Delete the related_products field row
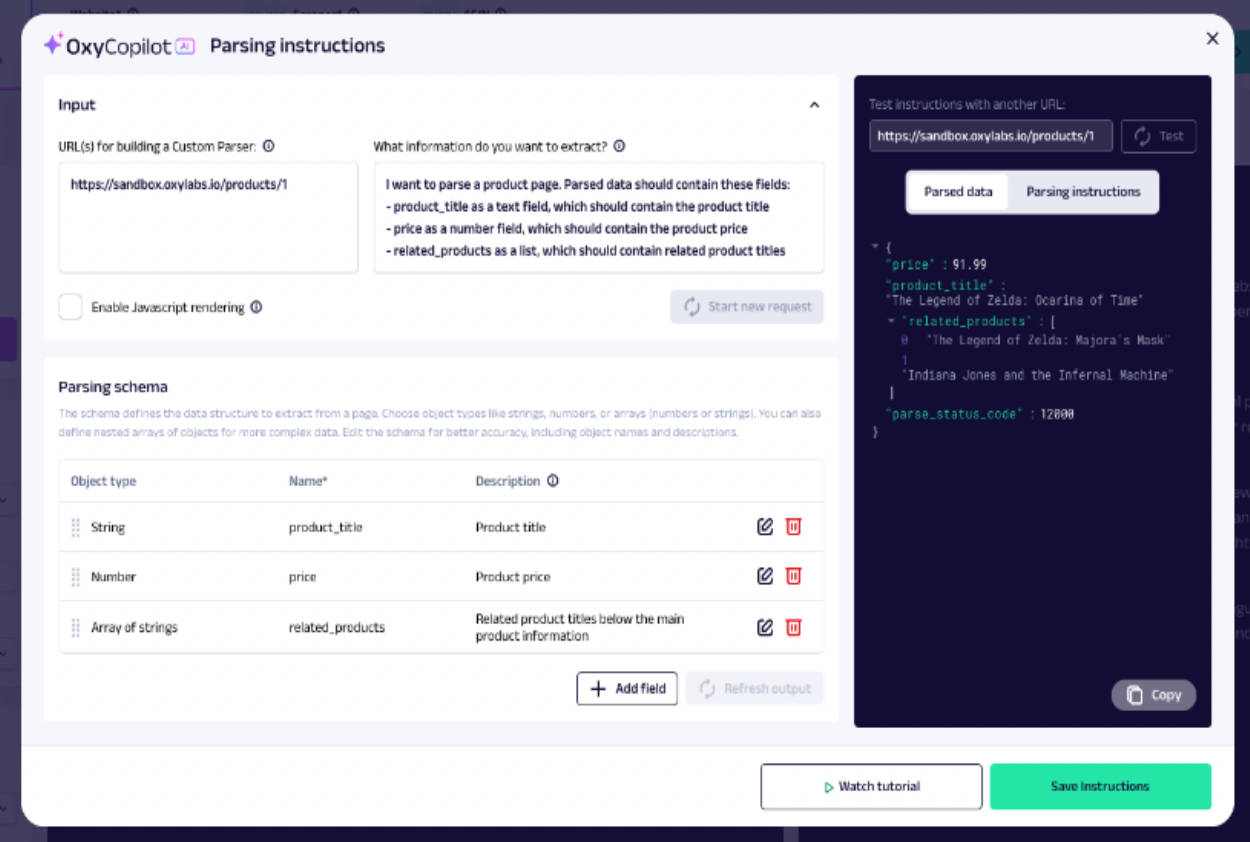1250x842 pixels. click(x=793, y=627)
